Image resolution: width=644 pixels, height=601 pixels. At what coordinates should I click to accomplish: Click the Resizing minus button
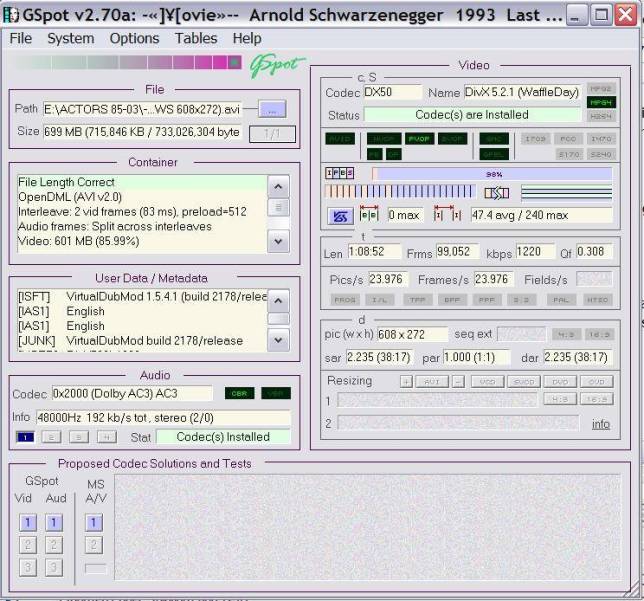click(458, 382)
